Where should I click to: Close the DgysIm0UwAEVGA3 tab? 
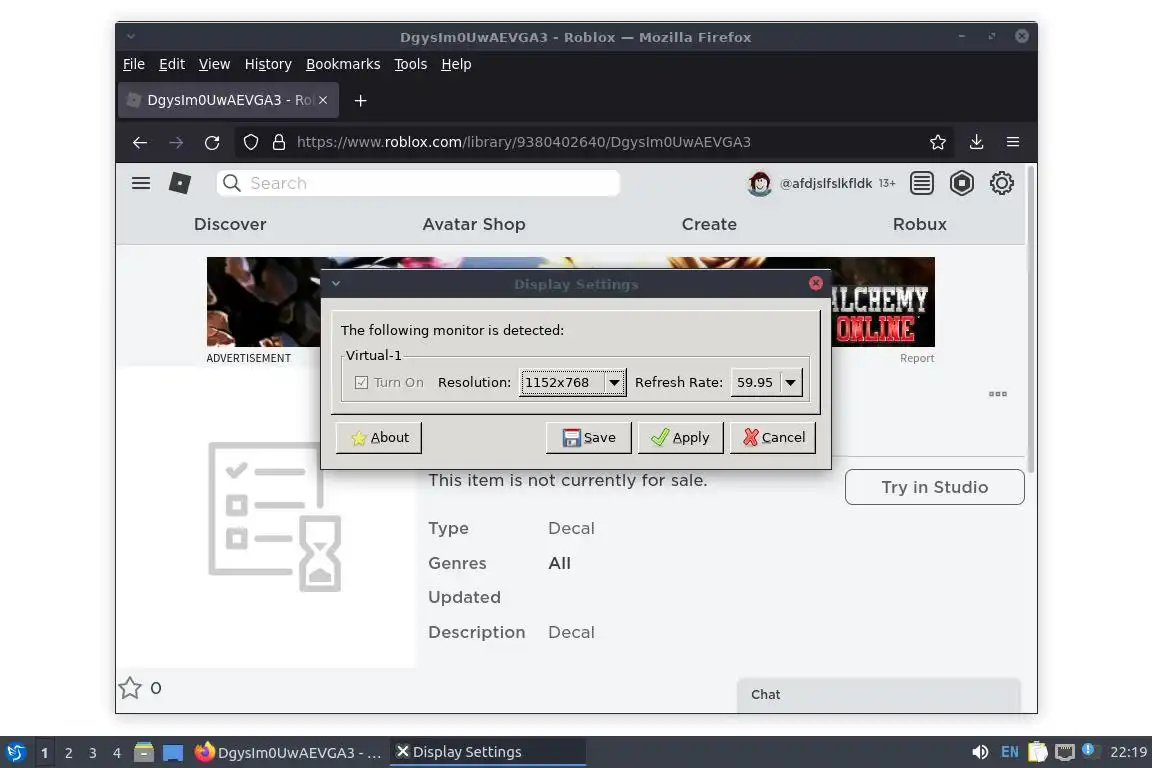323,100
